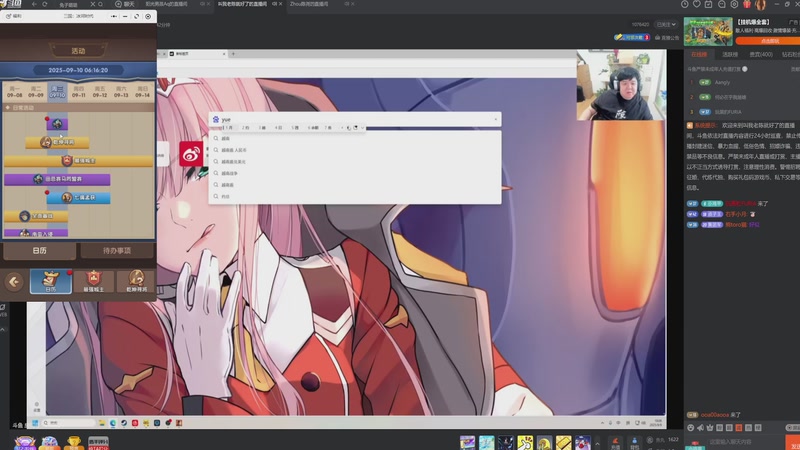Click the red Weibo icon in stream
The height and width of the screenshot is (450, 800).
click(x=191, y=154)
